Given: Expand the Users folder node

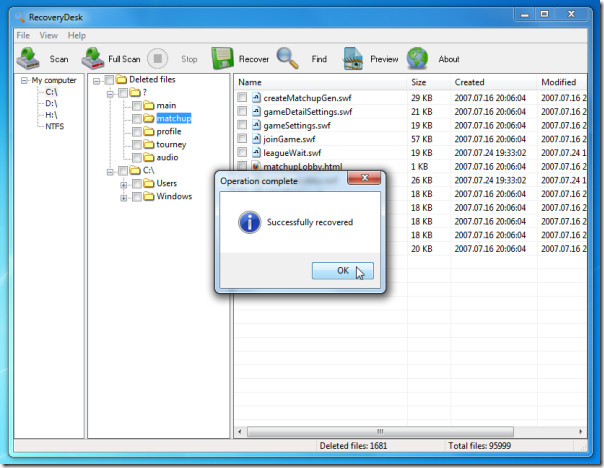Looking at the screenshot, I should coord(124,185).
